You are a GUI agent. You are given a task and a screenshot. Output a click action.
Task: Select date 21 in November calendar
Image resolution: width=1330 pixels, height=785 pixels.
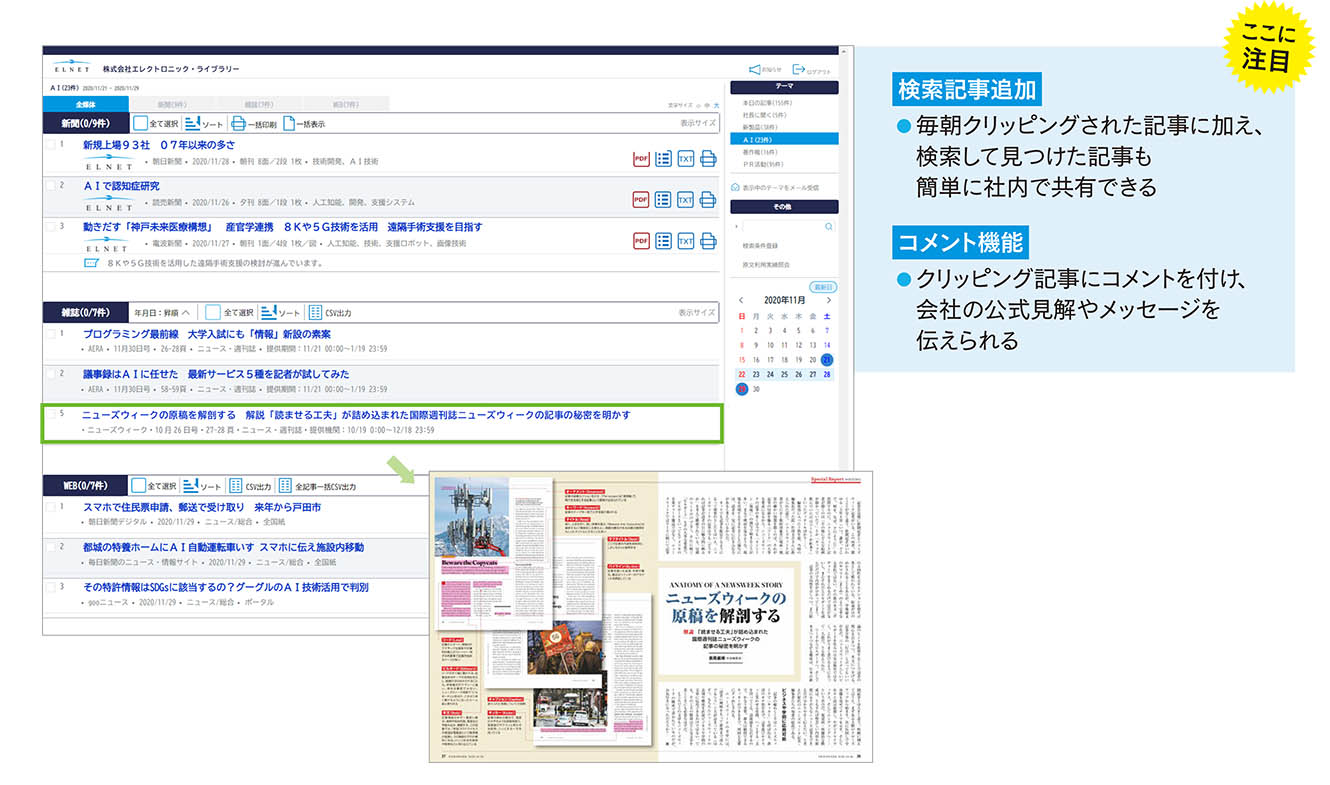click(827, 359)
